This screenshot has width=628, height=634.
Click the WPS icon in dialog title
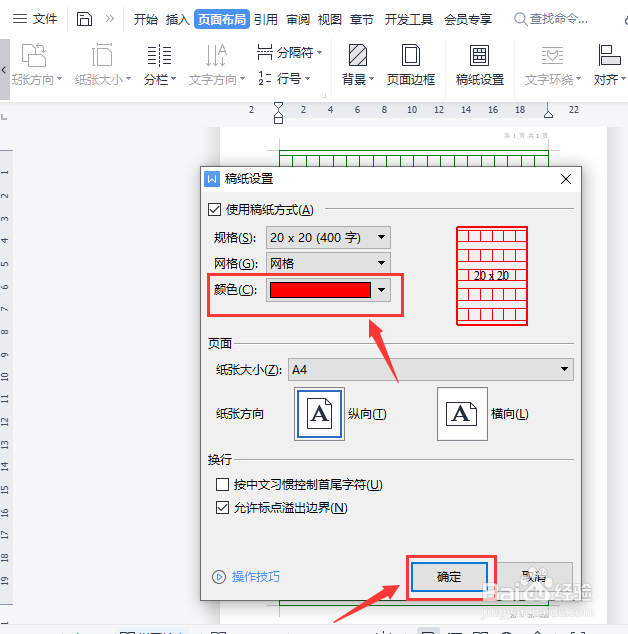pos(212,179)
